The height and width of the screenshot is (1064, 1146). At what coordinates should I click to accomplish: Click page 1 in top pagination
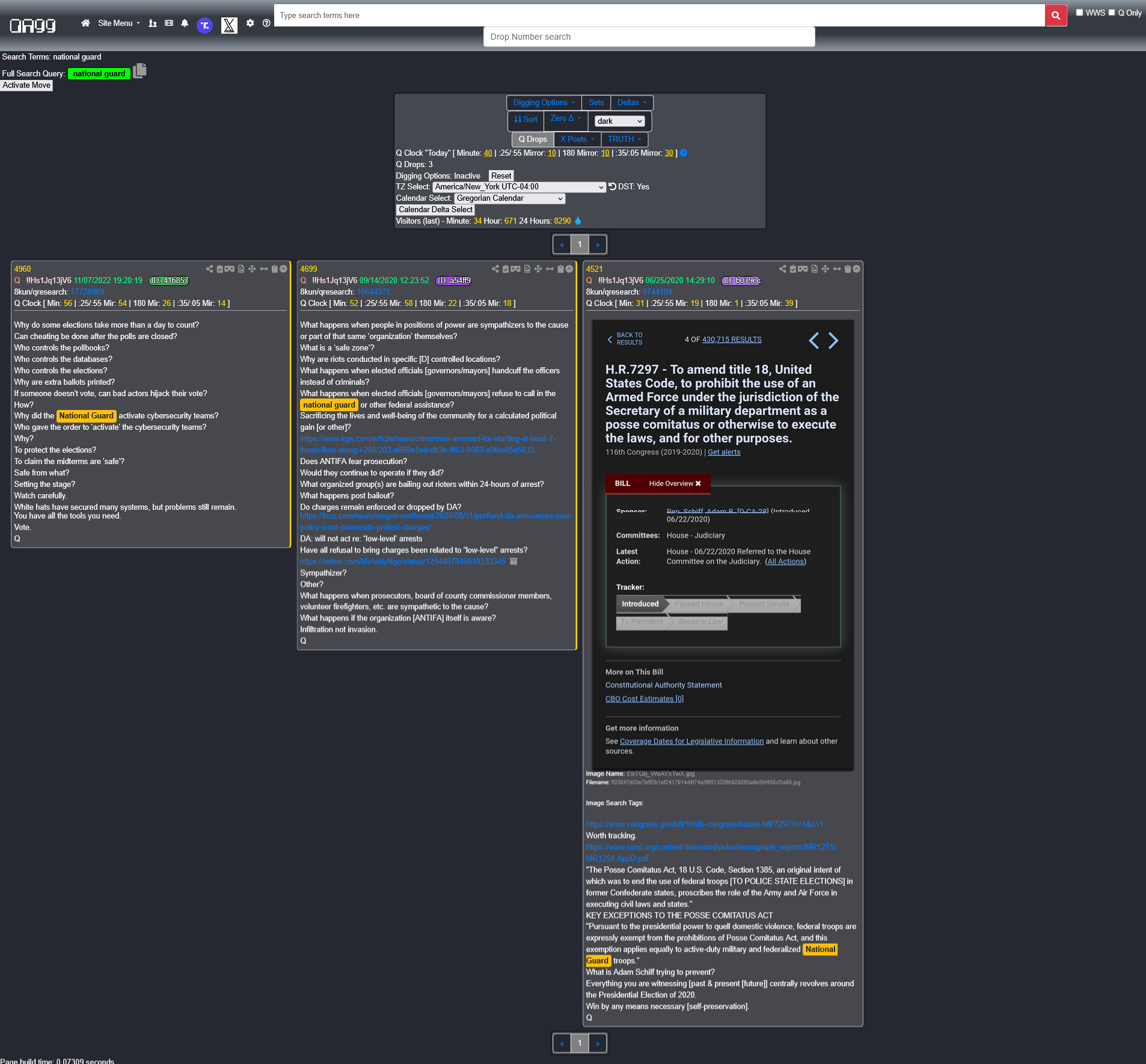(x=580, y=245)
